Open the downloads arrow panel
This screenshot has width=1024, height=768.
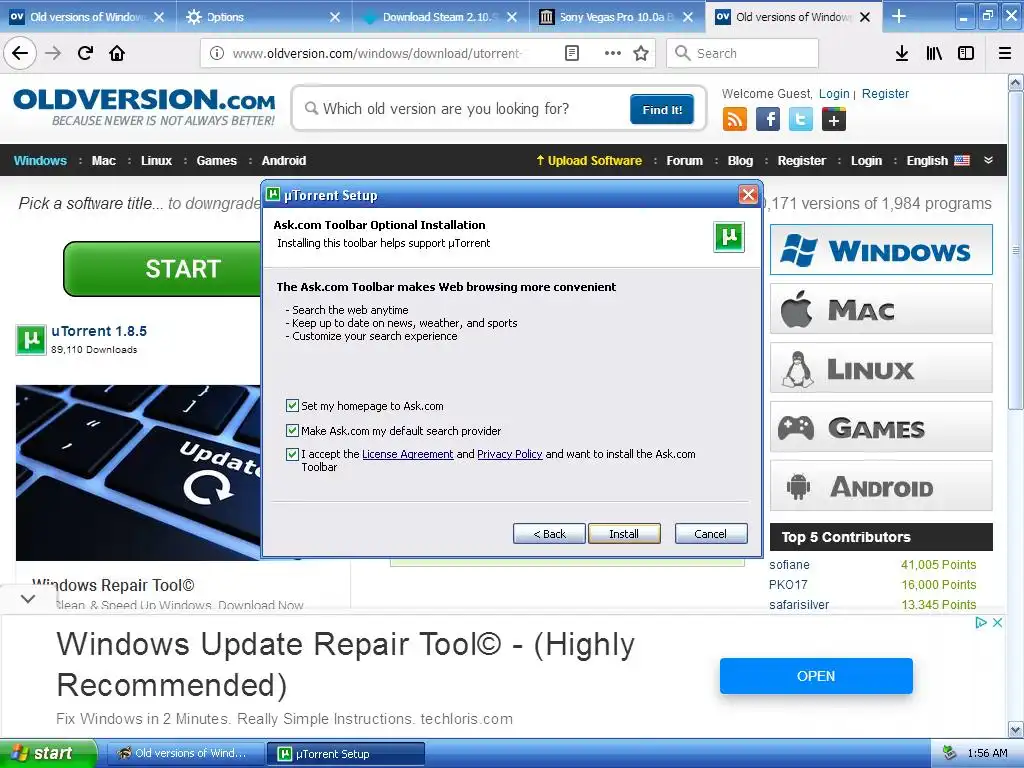[x=901, y=53]
